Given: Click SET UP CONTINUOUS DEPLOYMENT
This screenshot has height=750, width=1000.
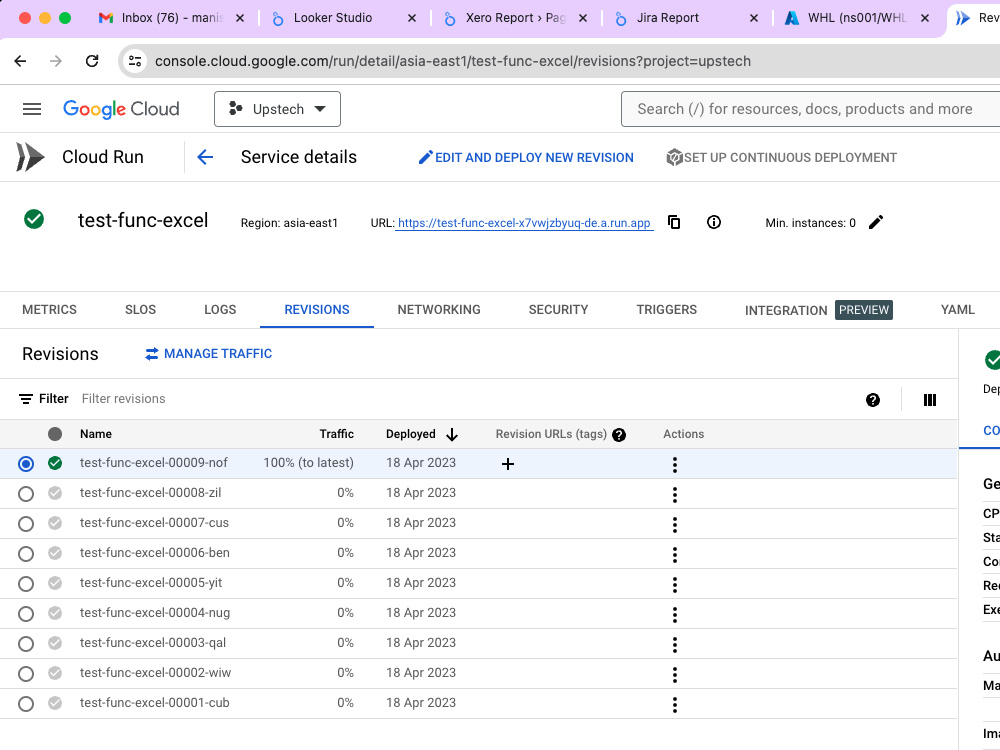Looking at the screenshot, I should click(x=781, y=158).
